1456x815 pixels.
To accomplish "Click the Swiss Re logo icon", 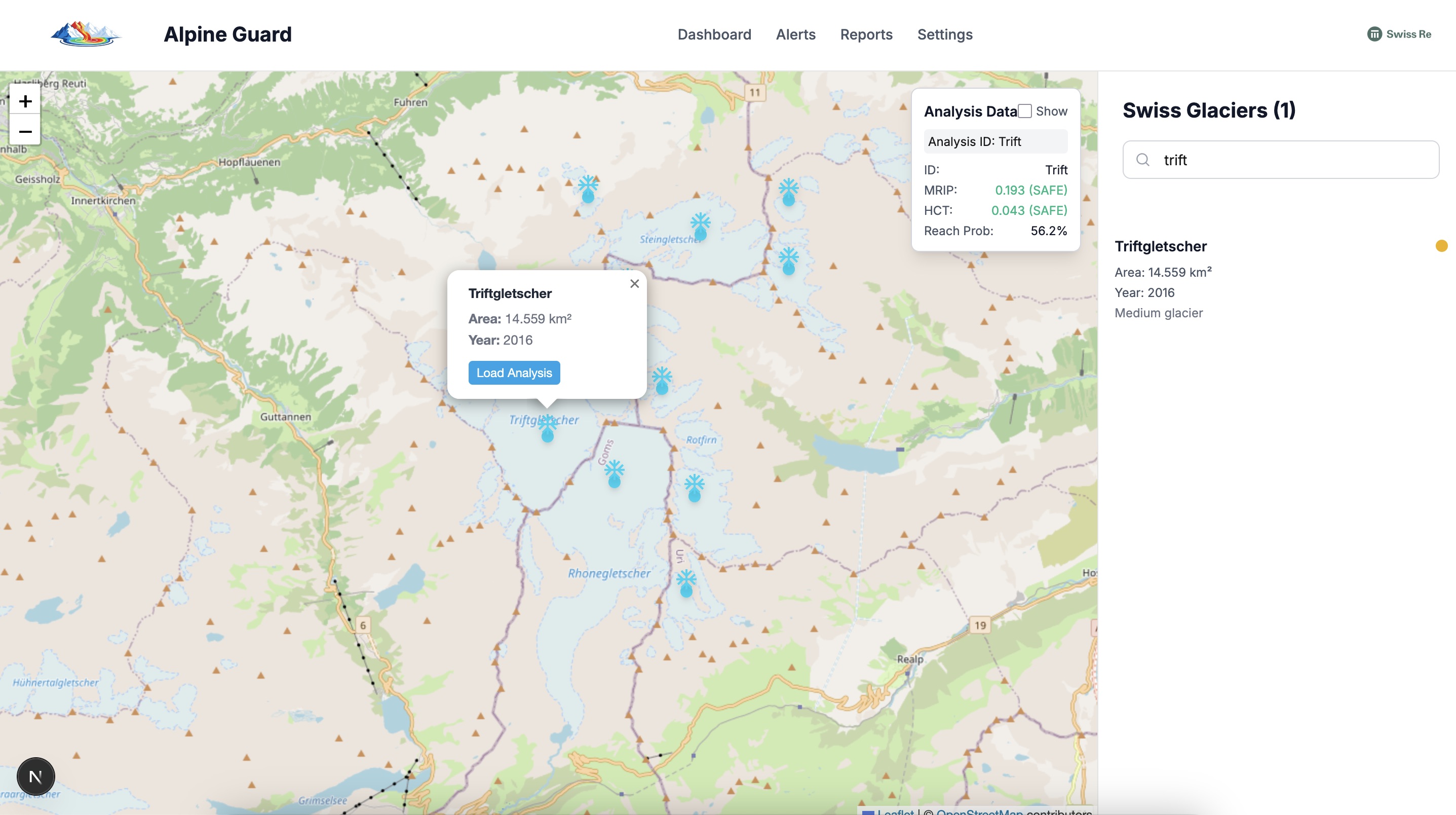I will (1374, 34).
